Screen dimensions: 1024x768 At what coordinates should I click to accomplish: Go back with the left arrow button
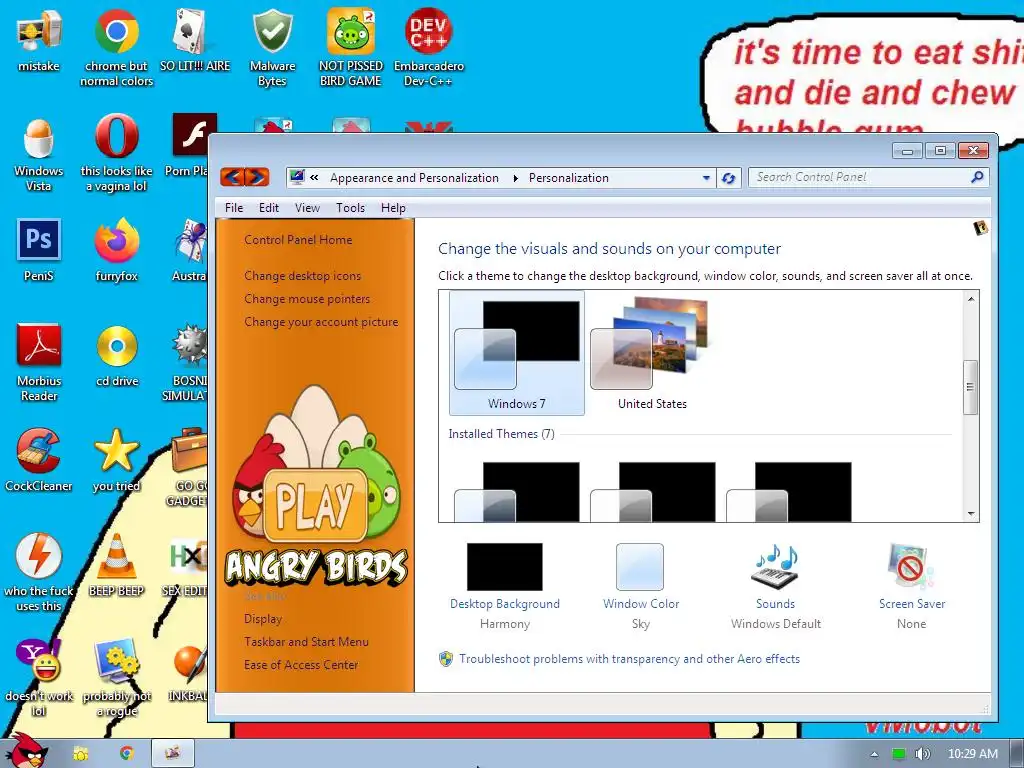(x=232, y=177)
